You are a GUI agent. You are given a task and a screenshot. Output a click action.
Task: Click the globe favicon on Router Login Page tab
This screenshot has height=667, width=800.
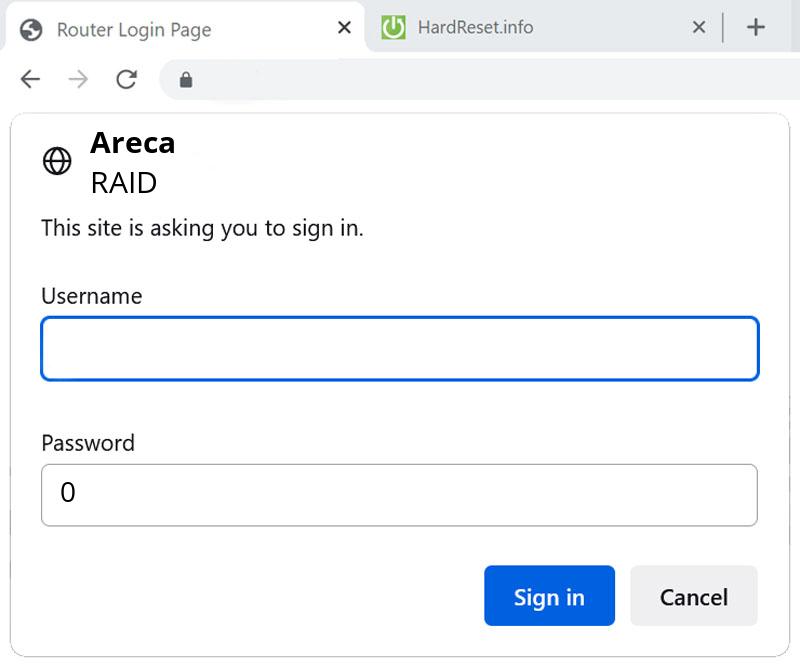(x=31, y=30)
